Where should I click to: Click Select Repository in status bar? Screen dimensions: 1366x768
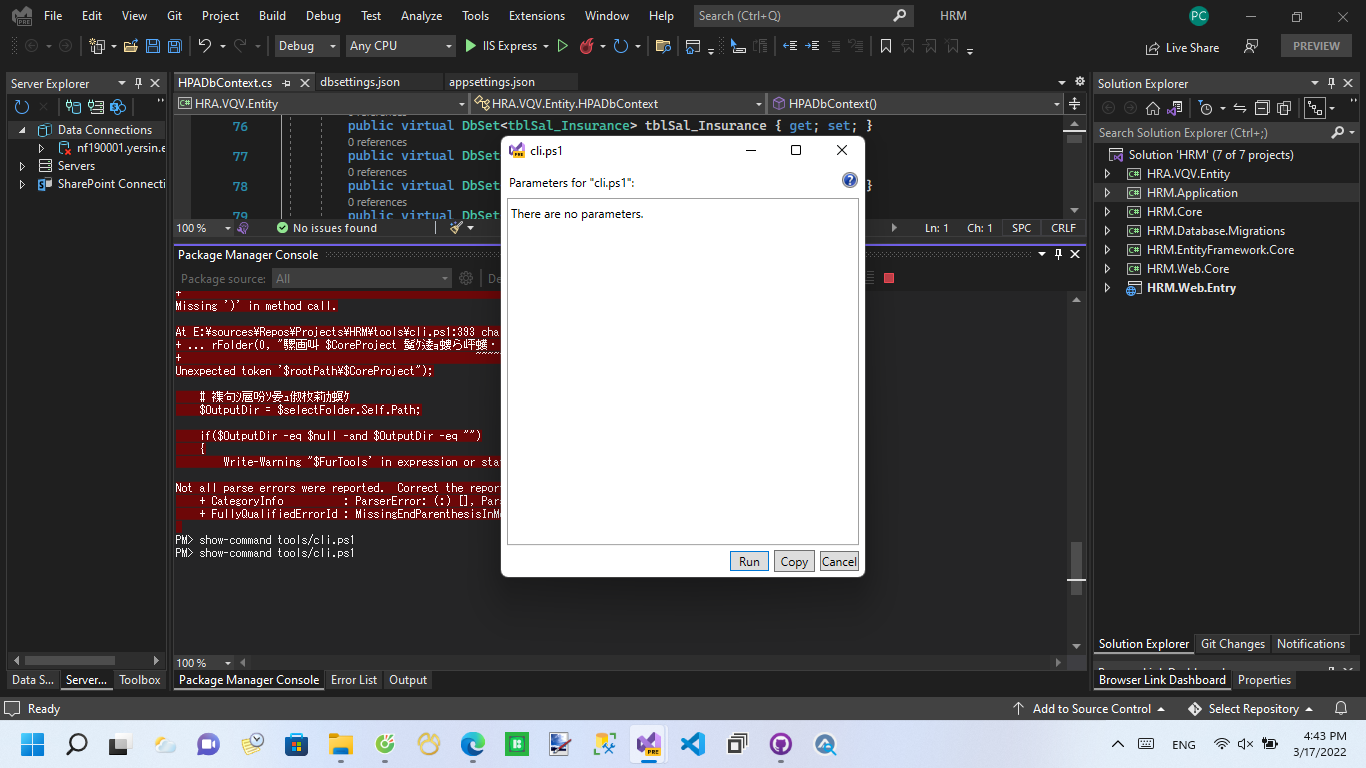point(1253,709)
